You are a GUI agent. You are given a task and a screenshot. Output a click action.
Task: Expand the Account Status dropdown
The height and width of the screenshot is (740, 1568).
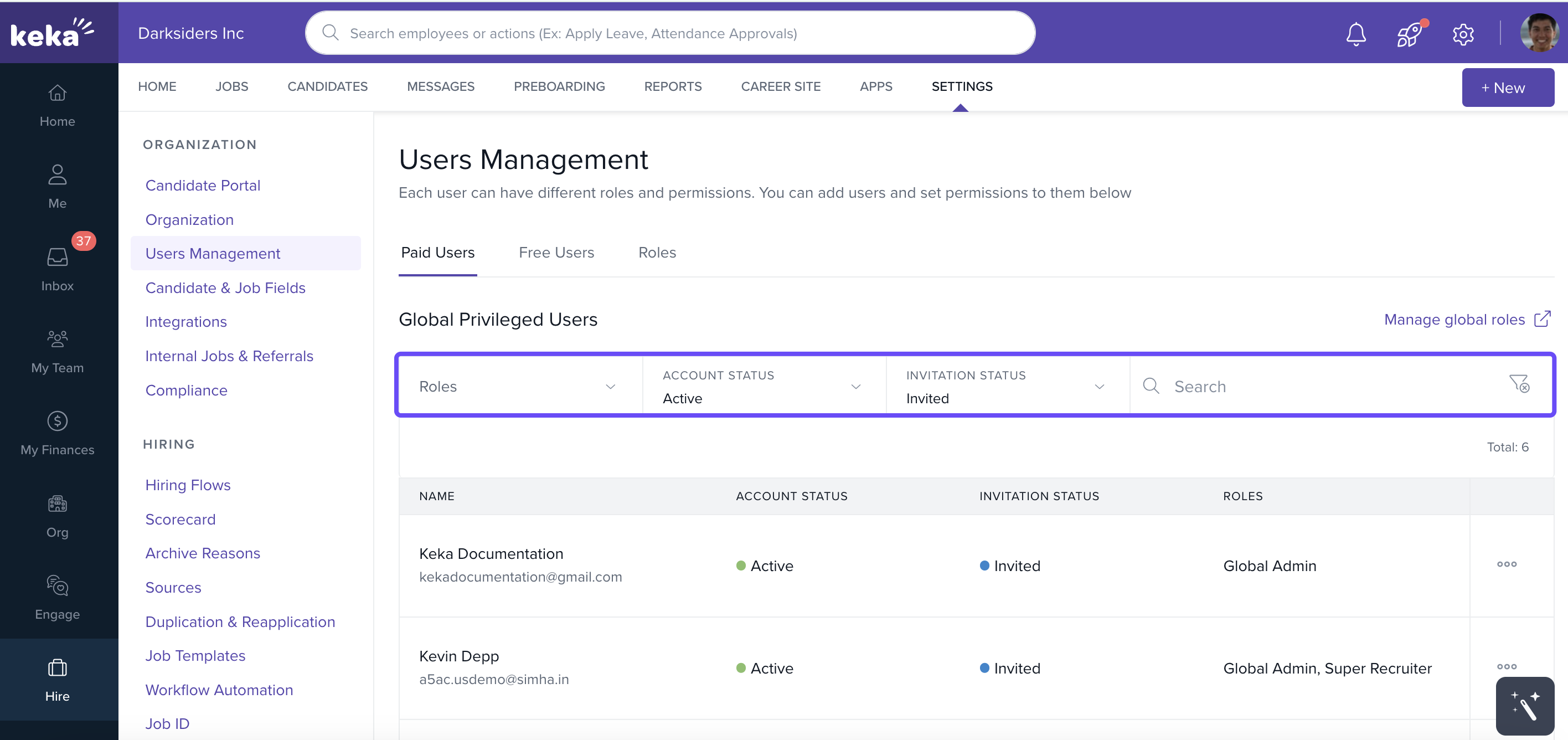click(x=764, y=386)
